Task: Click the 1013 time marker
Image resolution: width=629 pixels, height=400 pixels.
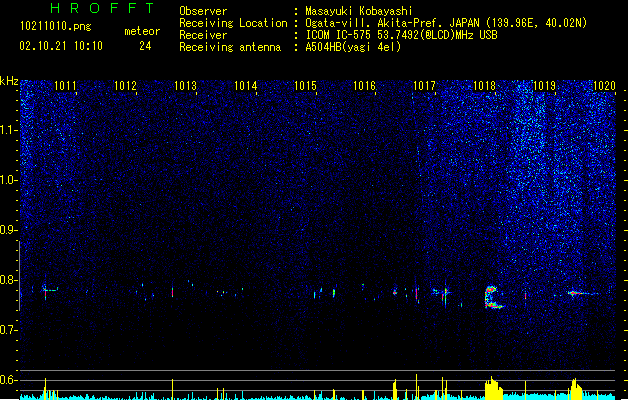Action: tap(185, 86)
